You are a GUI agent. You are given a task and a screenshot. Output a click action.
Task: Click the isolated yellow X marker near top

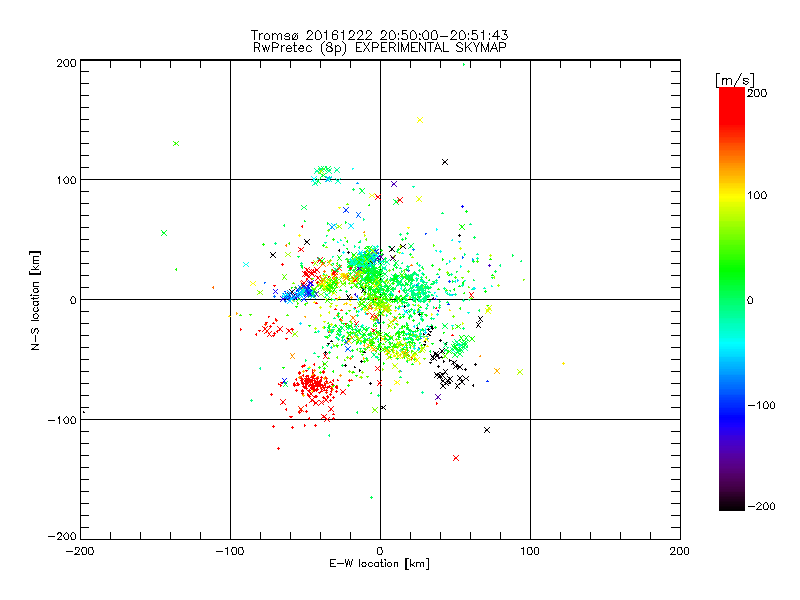coord(420,120)
